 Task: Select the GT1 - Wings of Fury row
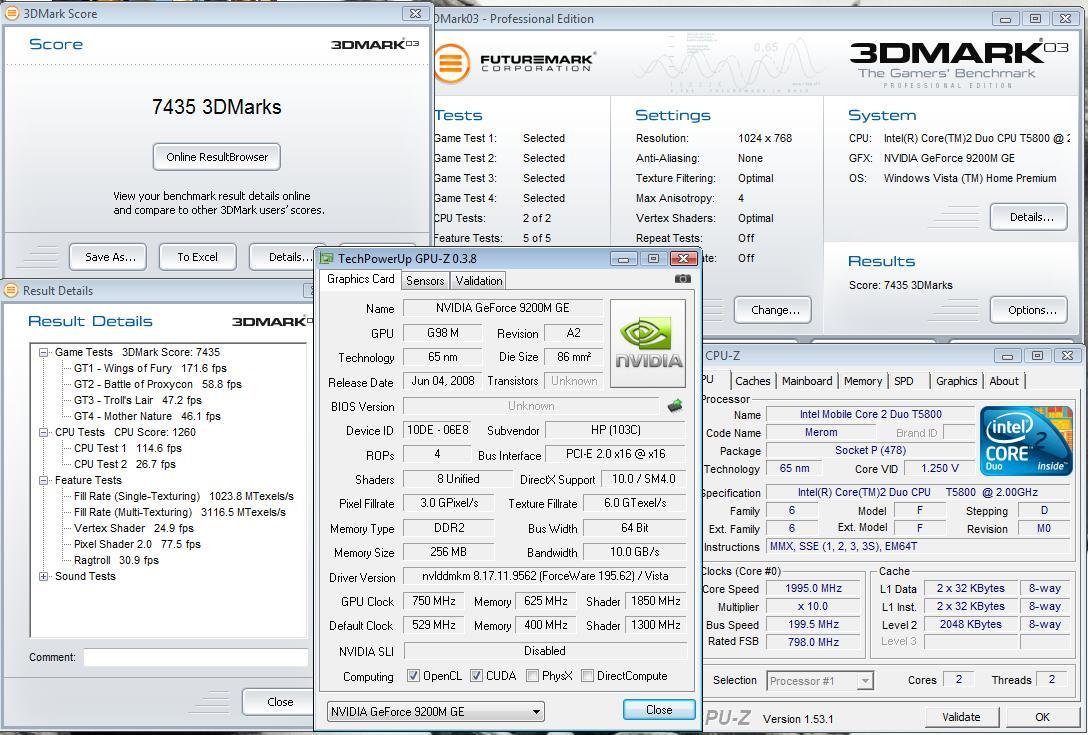pos(151,369)
